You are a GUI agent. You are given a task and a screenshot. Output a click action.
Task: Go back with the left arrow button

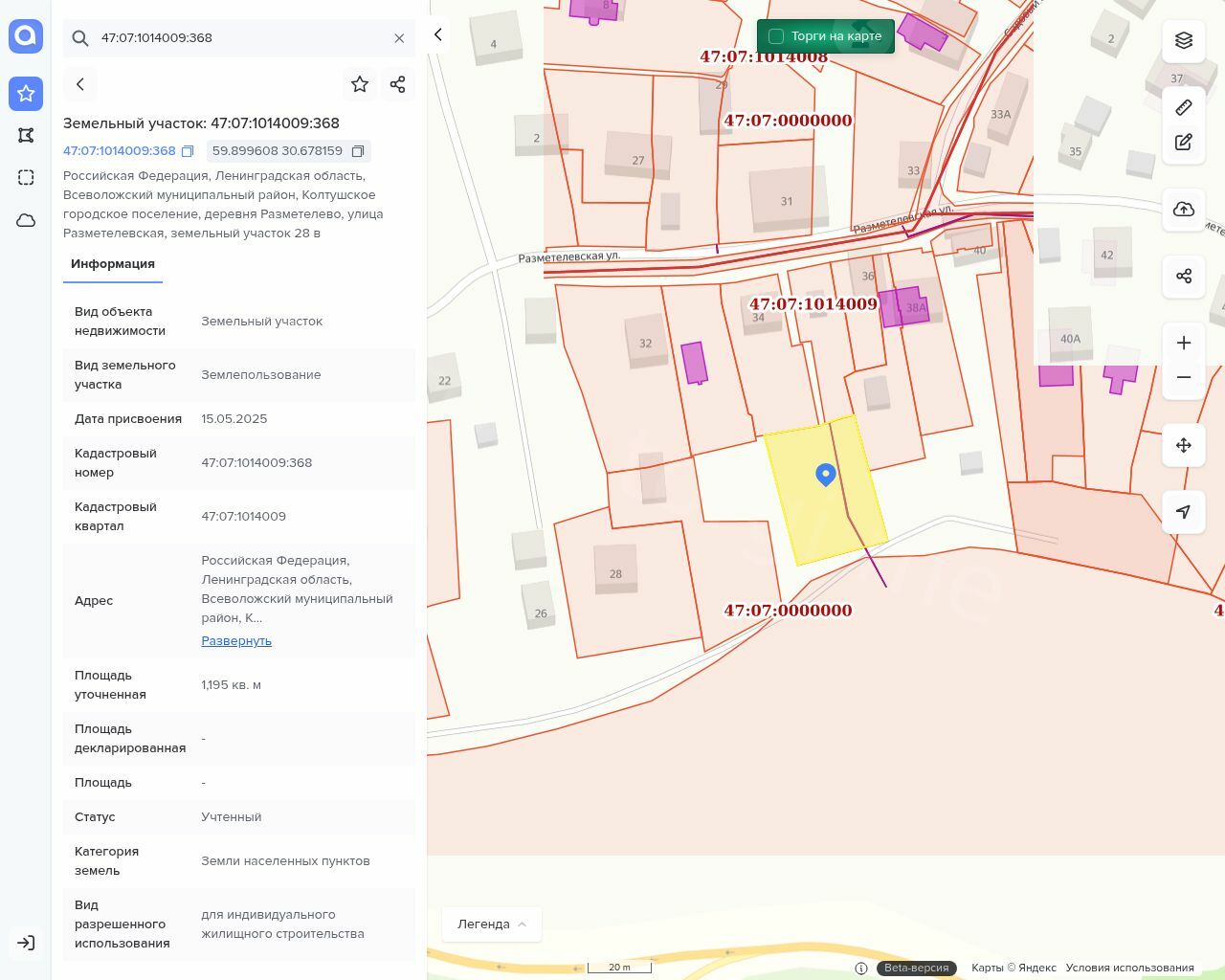click(x=80, y=84)
